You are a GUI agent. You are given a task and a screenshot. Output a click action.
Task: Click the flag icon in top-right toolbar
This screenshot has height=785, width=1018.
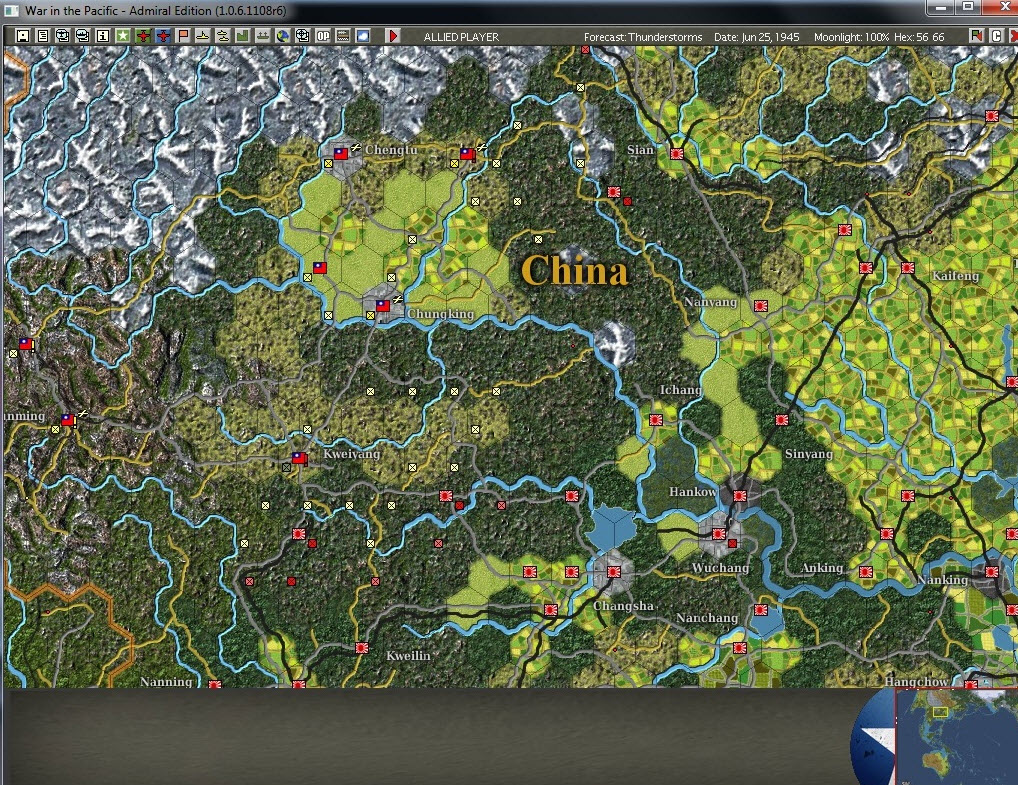click(x=976, y=36)
